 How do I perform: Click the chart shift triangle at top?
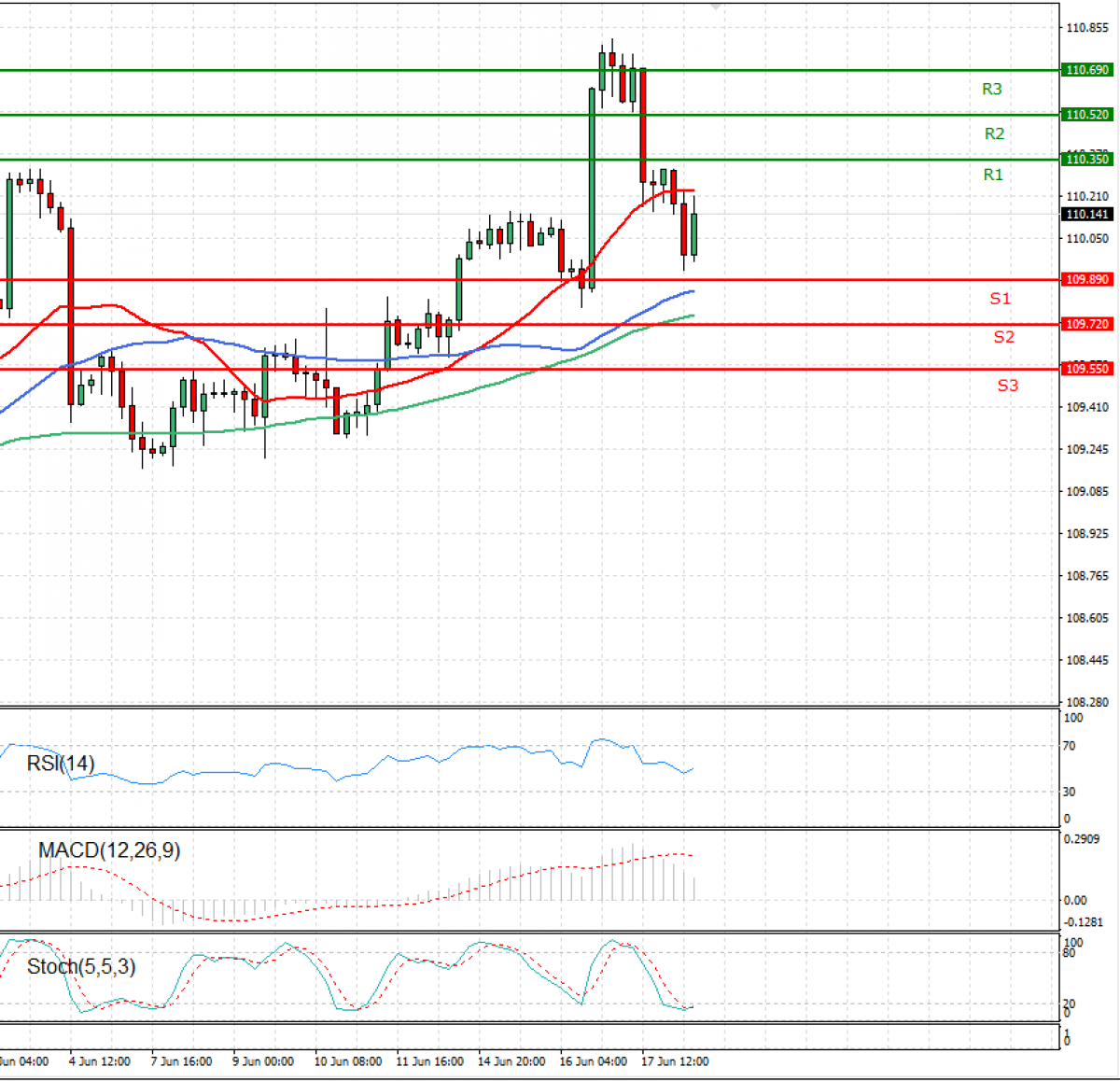pos(716,6)
